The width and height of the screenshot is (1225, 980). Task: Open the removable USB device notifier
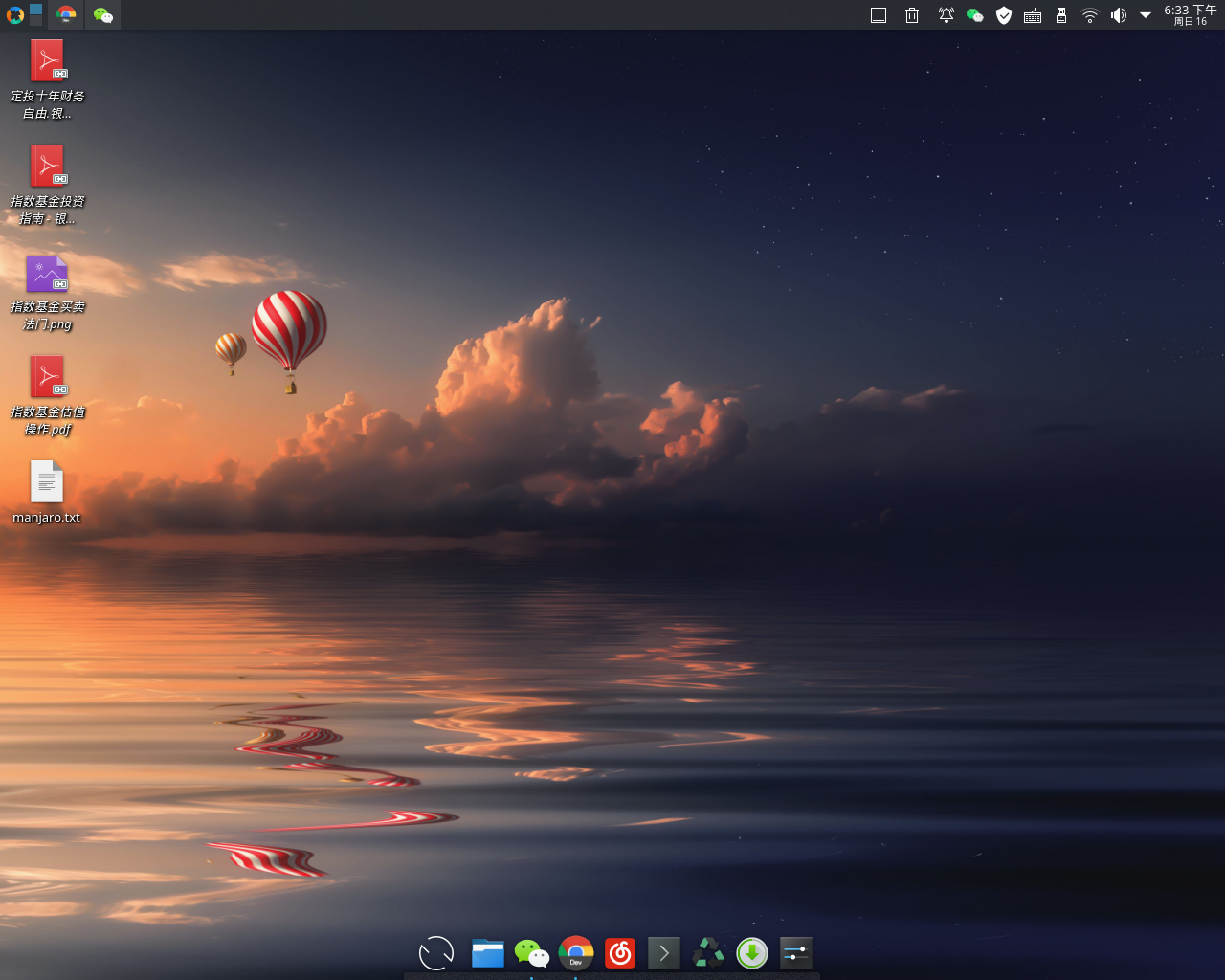pos(1061,15)
